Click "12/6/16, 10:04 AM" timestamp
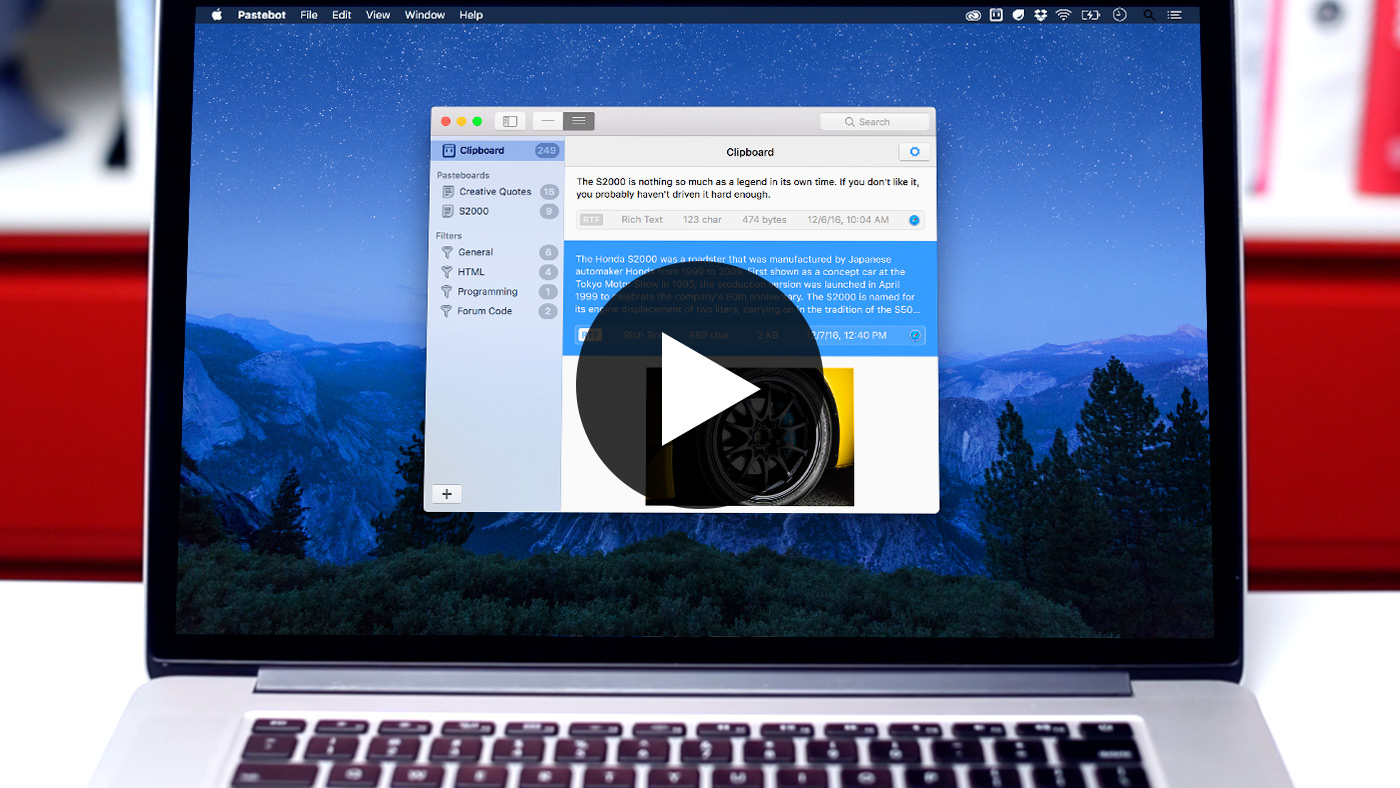This screenshot has width=1400, height=788. [848, 220]
